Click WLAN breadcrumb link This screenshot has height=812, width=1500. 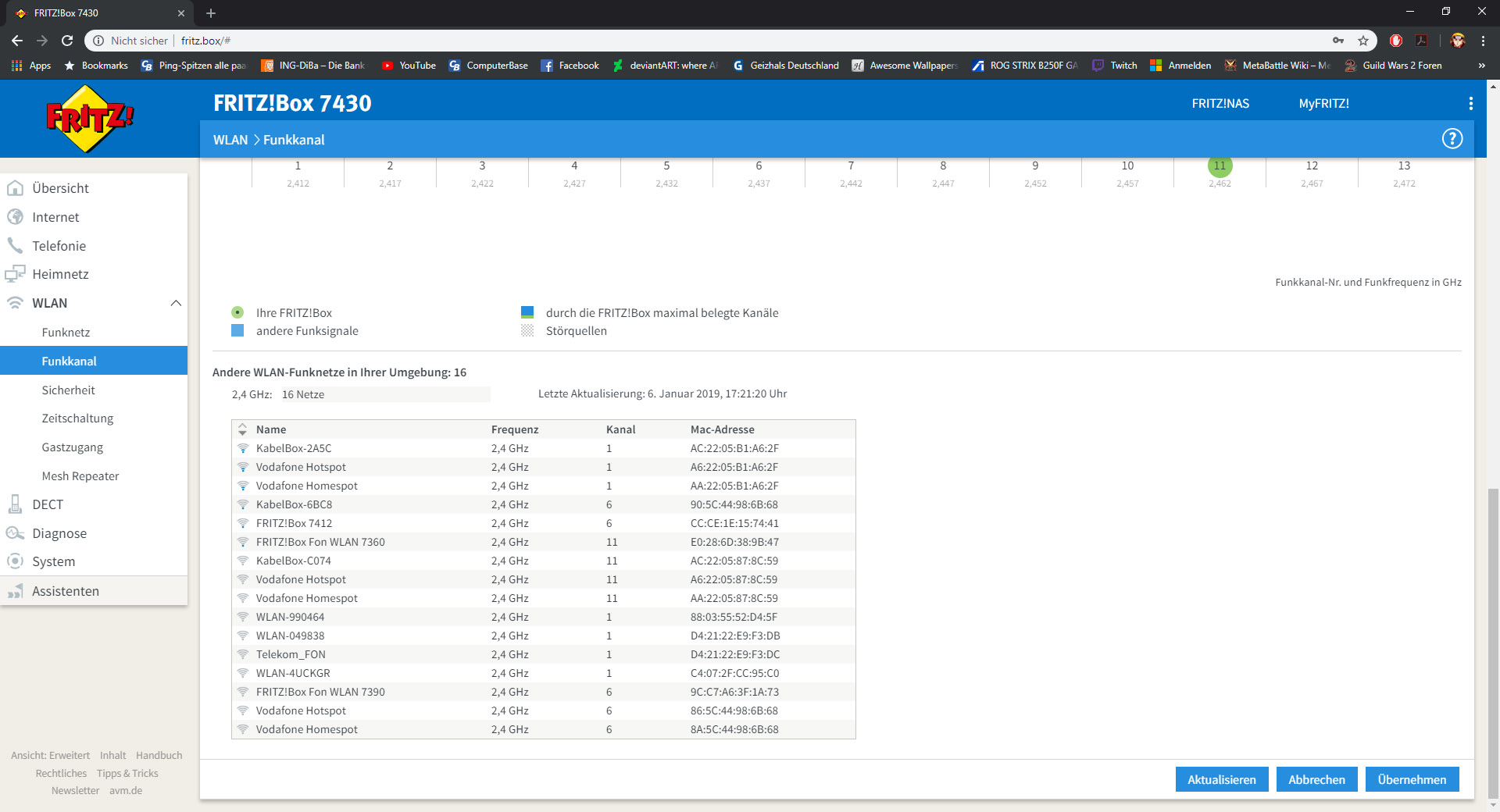(x=230, y=140)
